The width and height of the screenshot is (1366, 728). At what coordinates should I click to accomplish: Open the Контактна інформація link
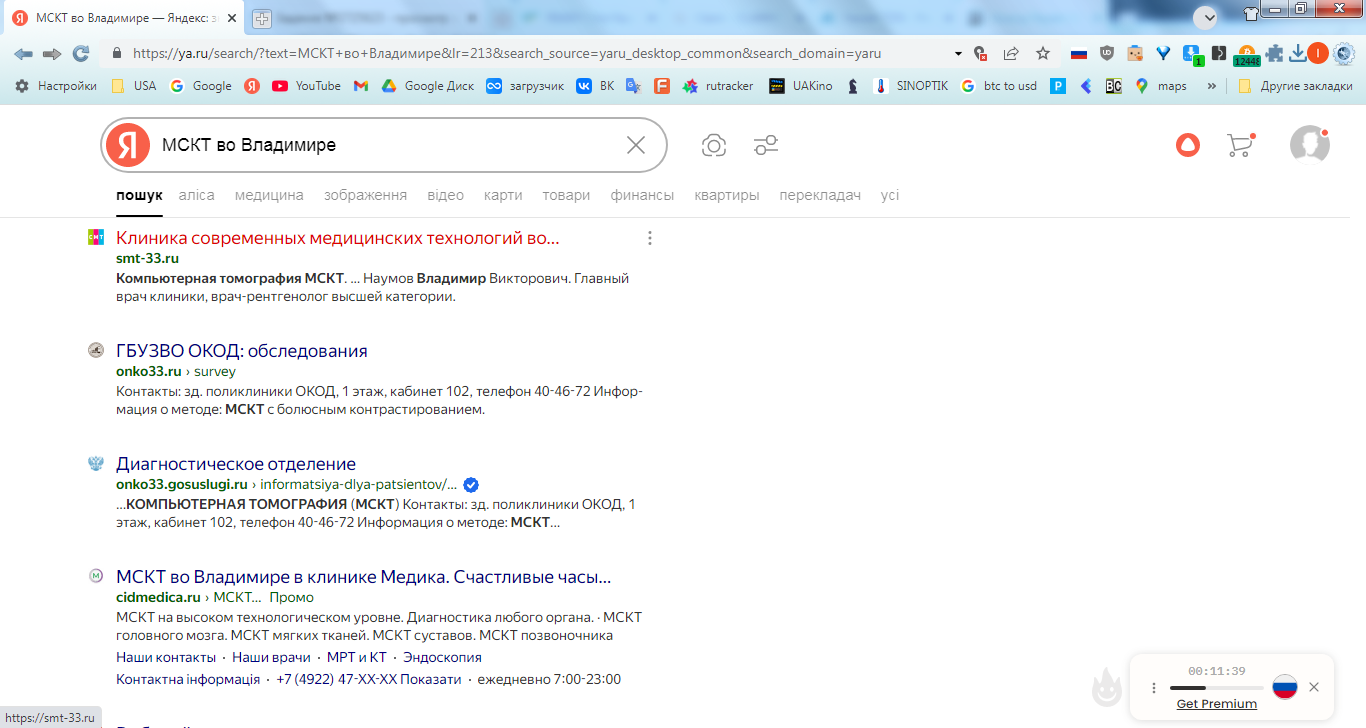(188, 679)
